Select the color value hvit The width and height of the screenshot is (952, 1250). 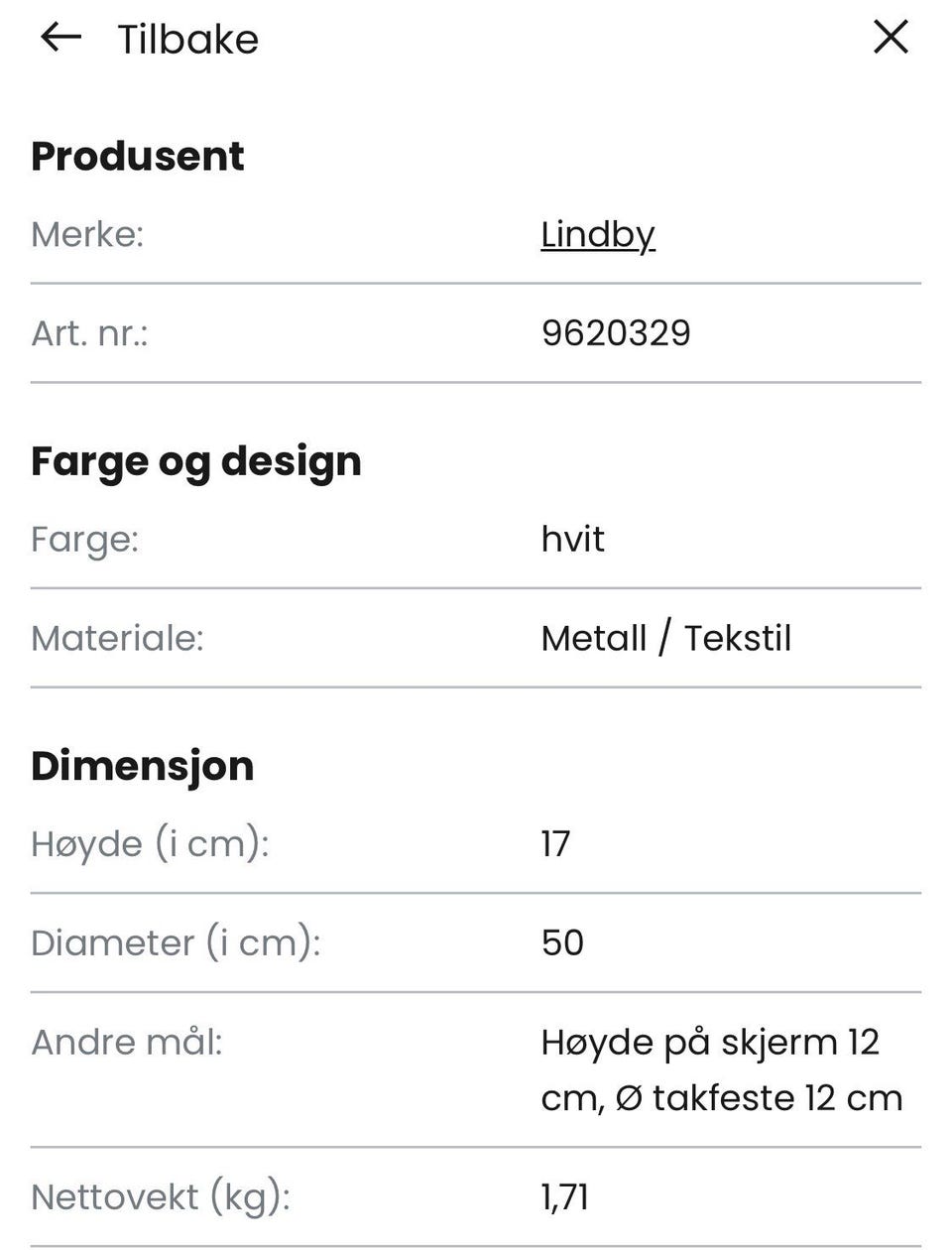pos(572,539)
